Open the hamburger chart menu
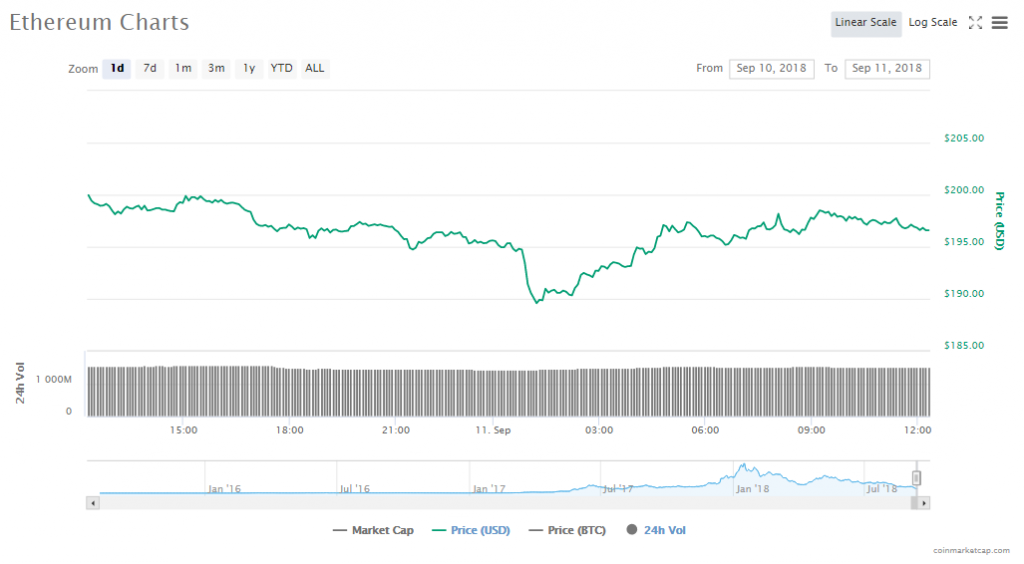The image size is (1024, 564). (x=999, y=23)
